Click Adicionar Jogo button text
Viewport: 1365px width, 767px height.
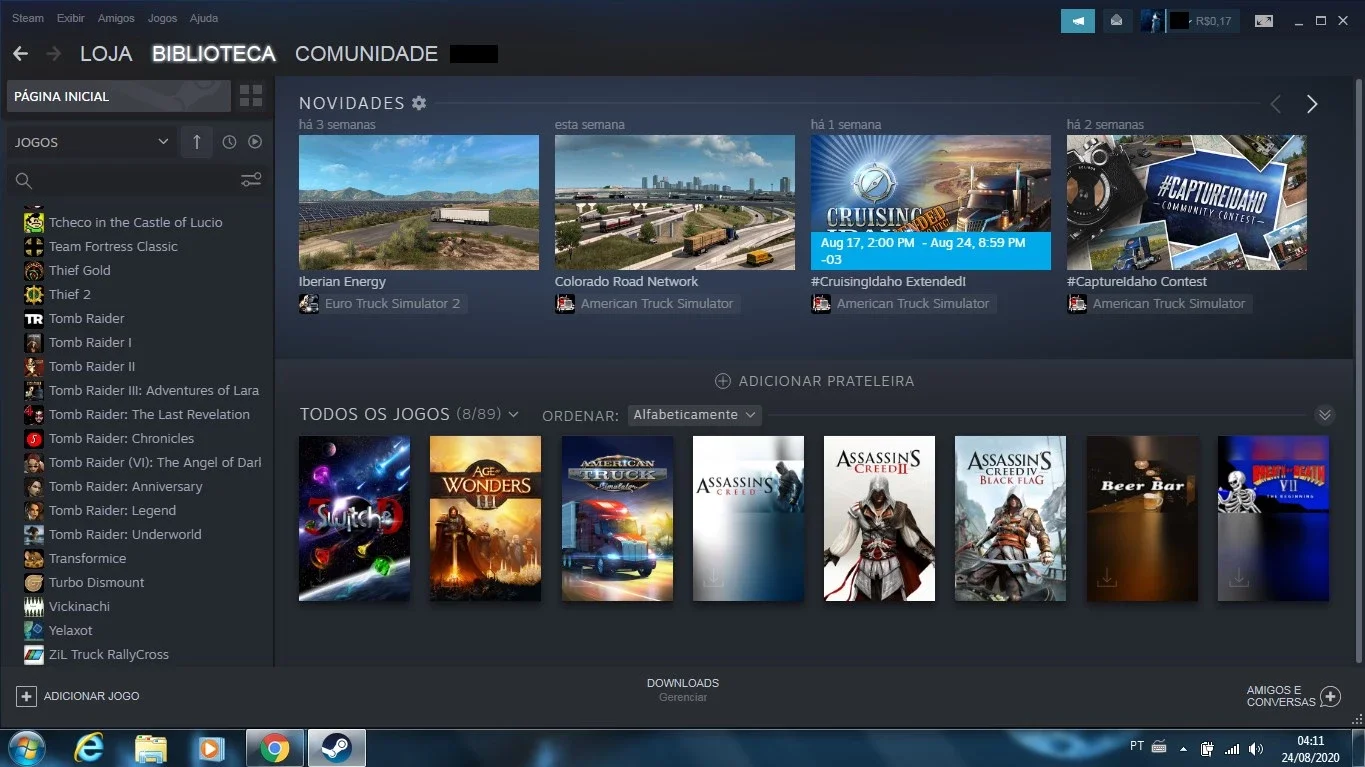click(92, 696)
